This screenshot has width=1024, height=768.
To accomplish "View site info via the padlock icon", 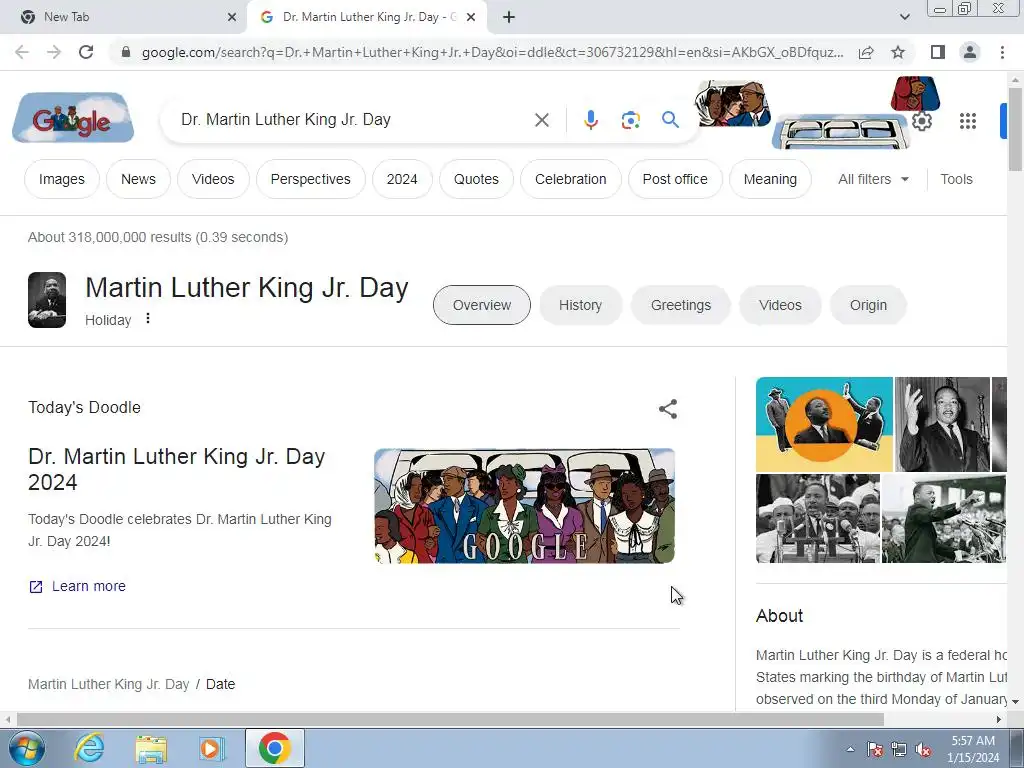I will pos(126,52).
